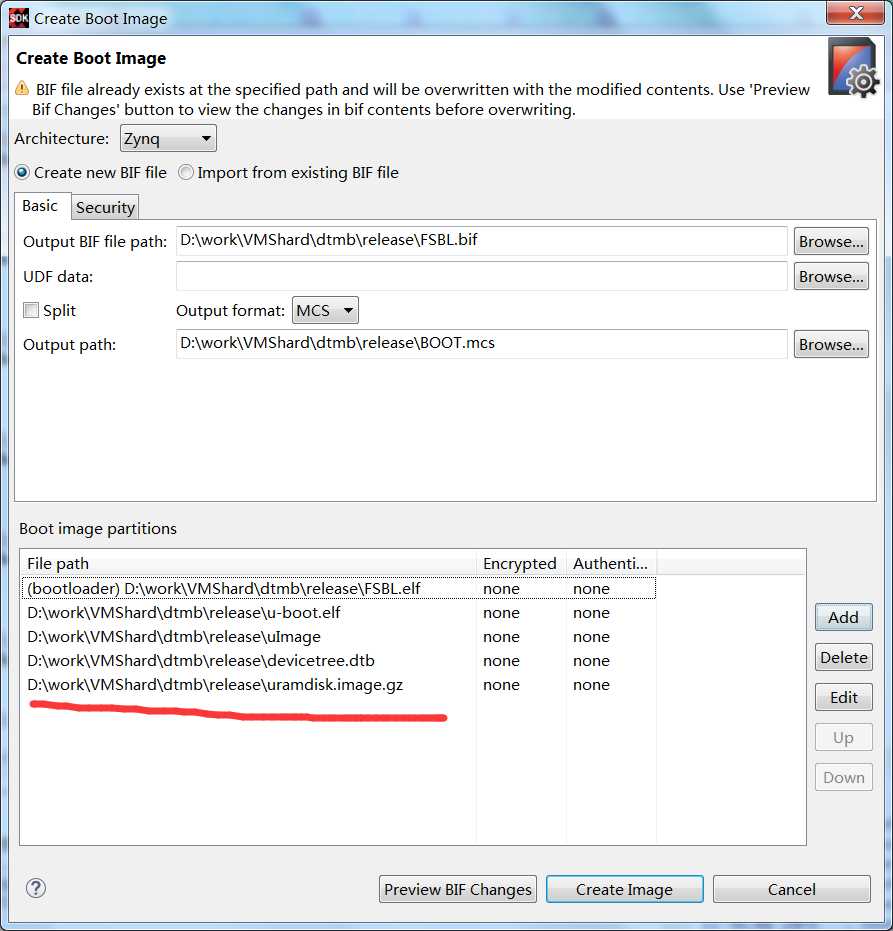The height and width of the screenshot is (931, 893).
Task: Click Encrypted value for devicetree.dtb row
Action: (501, 661)
